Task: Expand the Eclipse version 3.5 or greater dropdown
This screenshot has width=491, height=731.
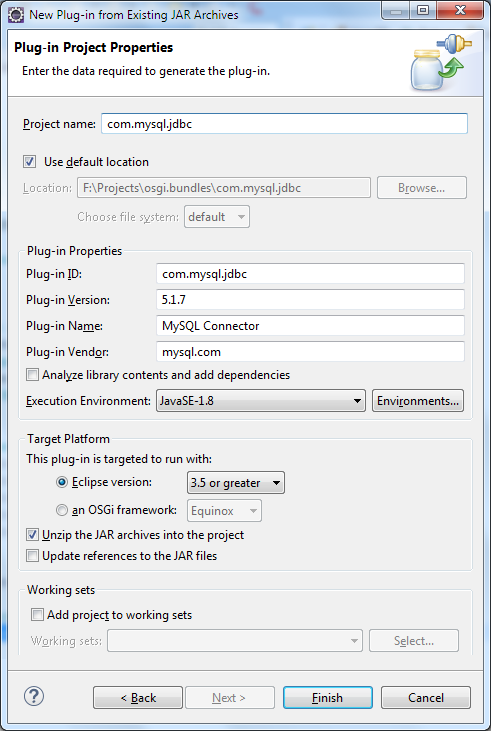Action: [235, 483]
